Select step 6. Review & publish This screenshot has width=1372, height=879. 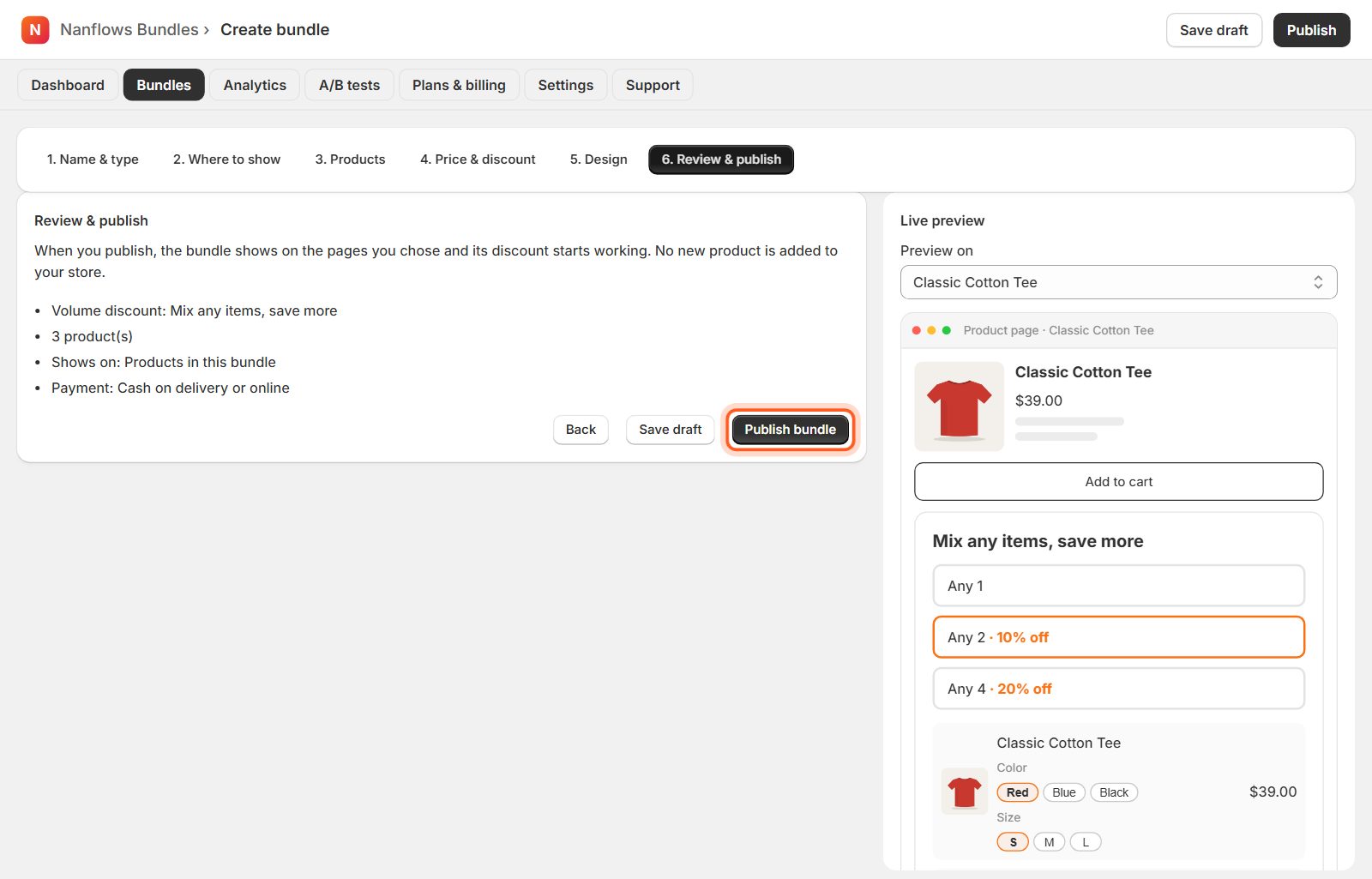tap(721, 160)
